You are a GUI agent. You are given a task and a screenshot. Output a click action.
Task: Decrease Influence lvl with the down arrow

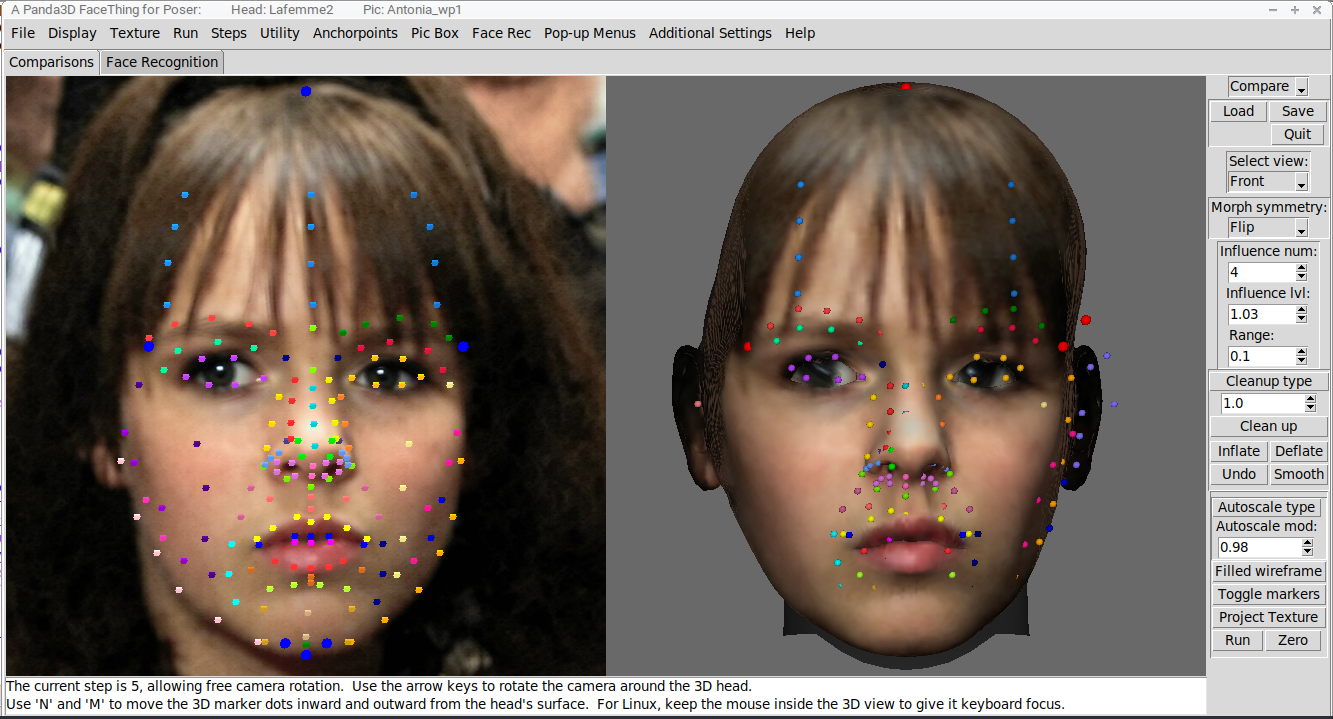click(x=1301, y=319)
